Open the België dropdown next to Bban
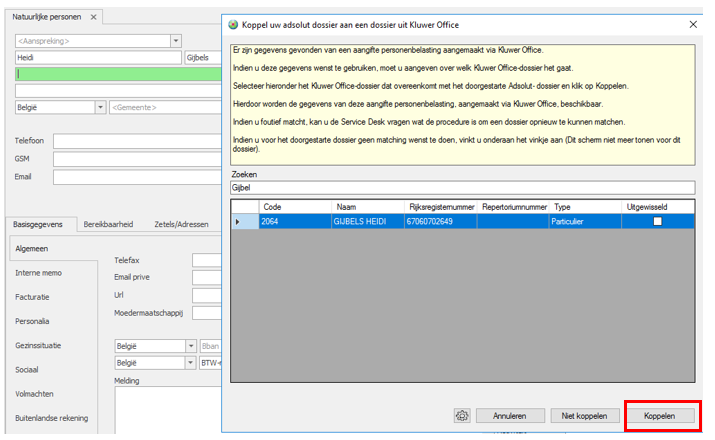Image resolution: width=715 pixels, height=440 pixels. pyautogui.click(x=190, y=346)
